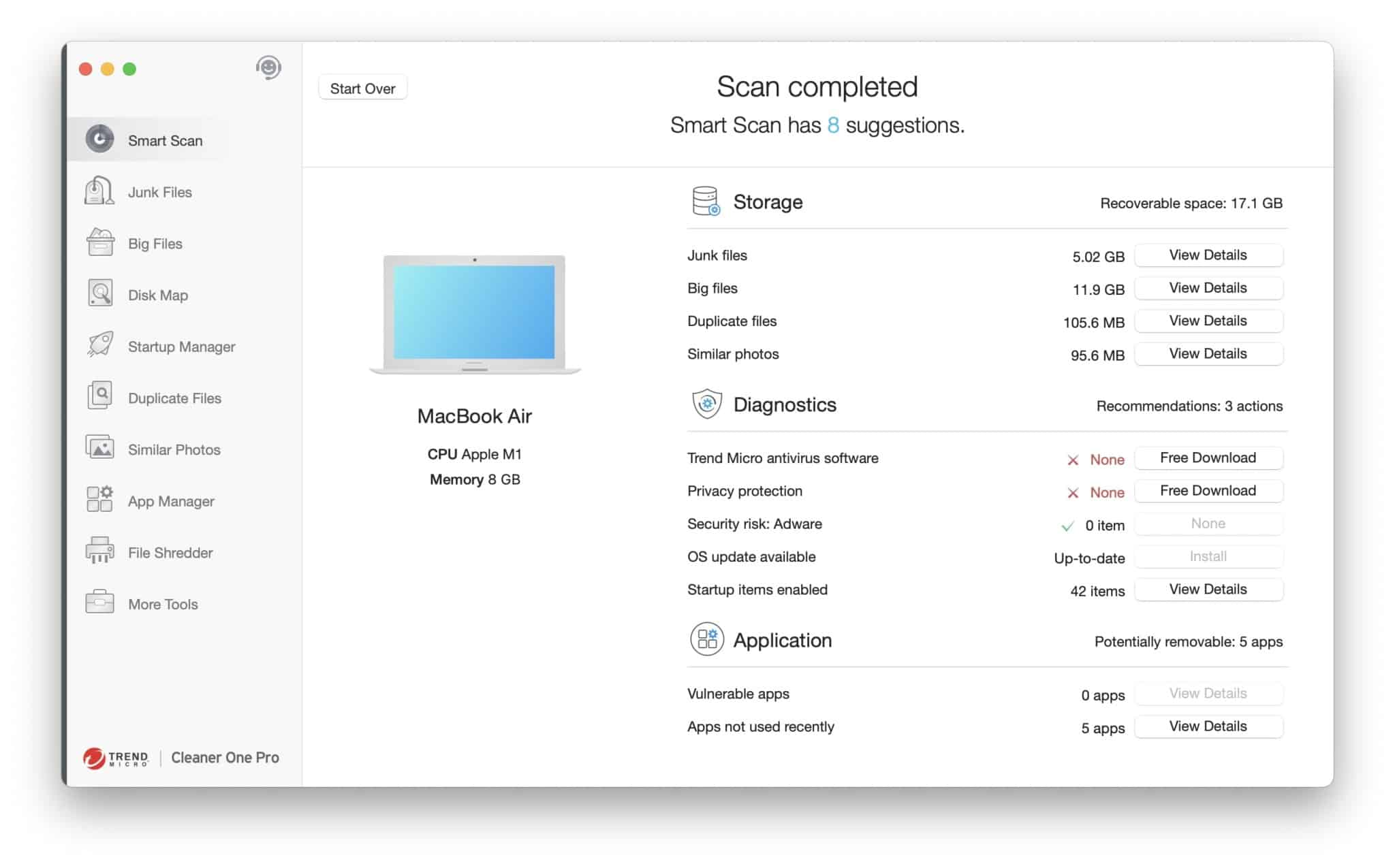This screenshot has height=868, width=1395.
Task: Click the Trend Micro logo
Action: click(116, 758)
